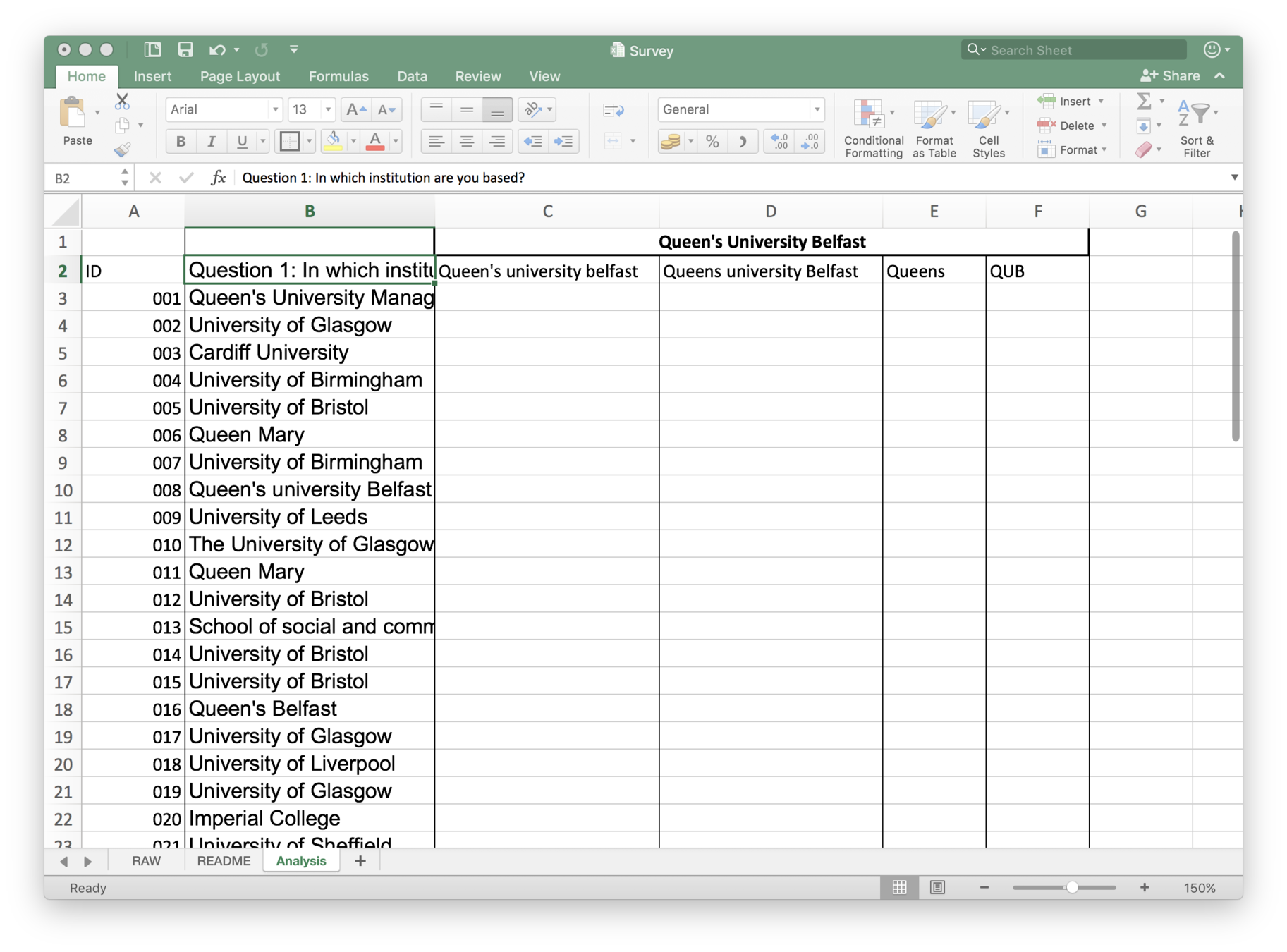
Task: Open the borders dropdown arrow
Action: coord(309,141)
